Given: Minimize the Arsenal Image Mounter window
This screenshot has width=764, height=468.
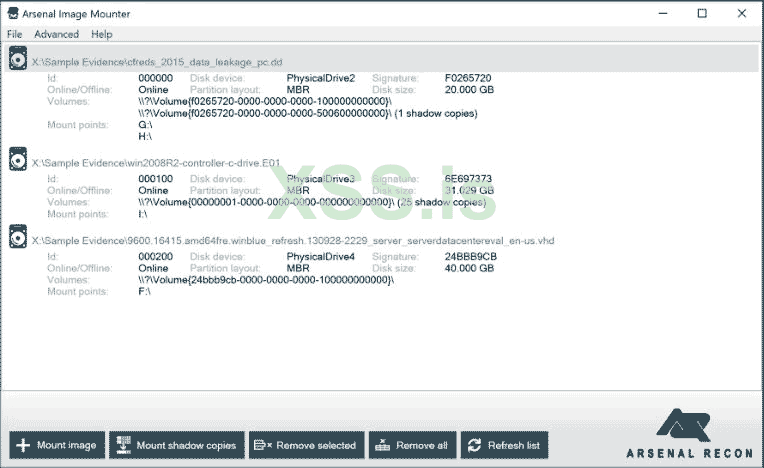Looking at the screenshot, I should 663,14.
